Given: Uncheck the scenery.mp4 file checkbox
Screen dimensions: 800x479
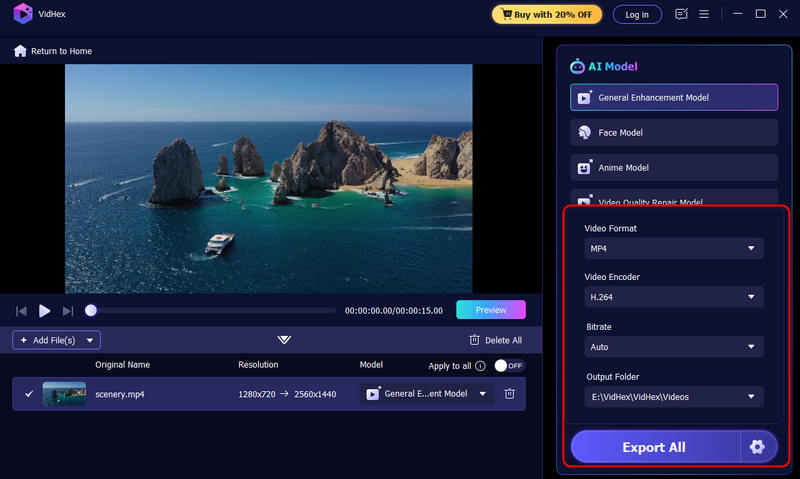Looking at the screenshot, I should point(28,394).
